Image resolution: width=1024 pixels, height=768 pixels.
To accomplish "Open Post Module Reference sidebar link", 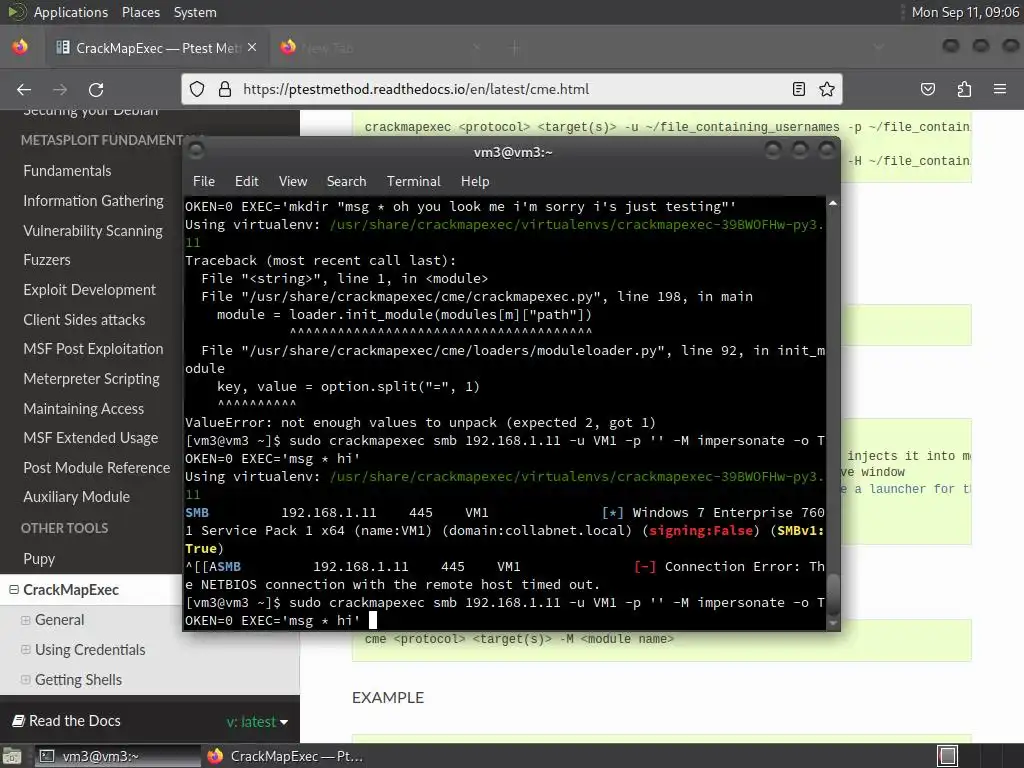I will tap(97, 468).
